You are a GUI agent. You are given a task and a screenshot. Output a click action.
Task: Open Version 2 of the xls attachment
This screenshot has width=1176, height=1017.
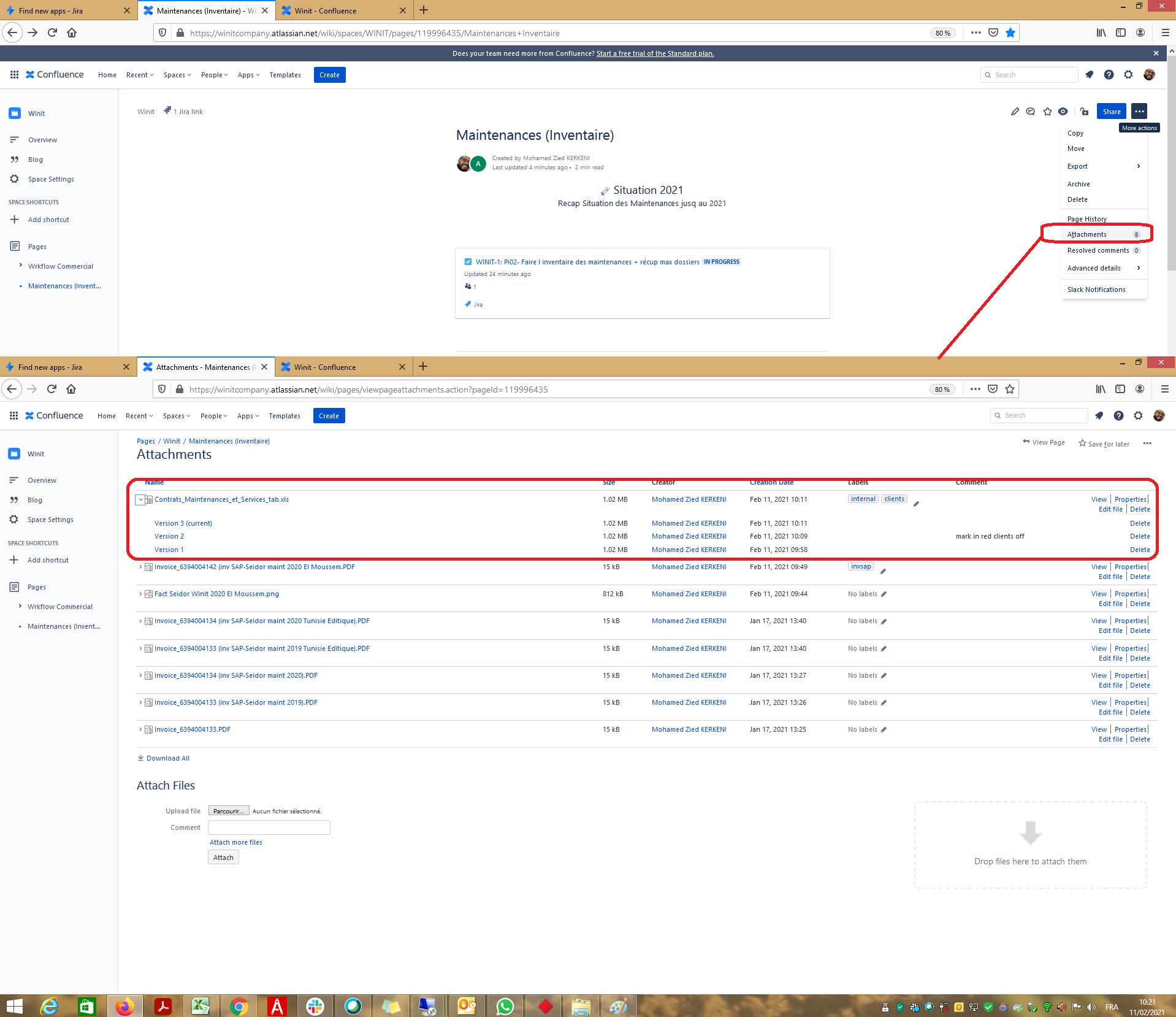[169, 536]
